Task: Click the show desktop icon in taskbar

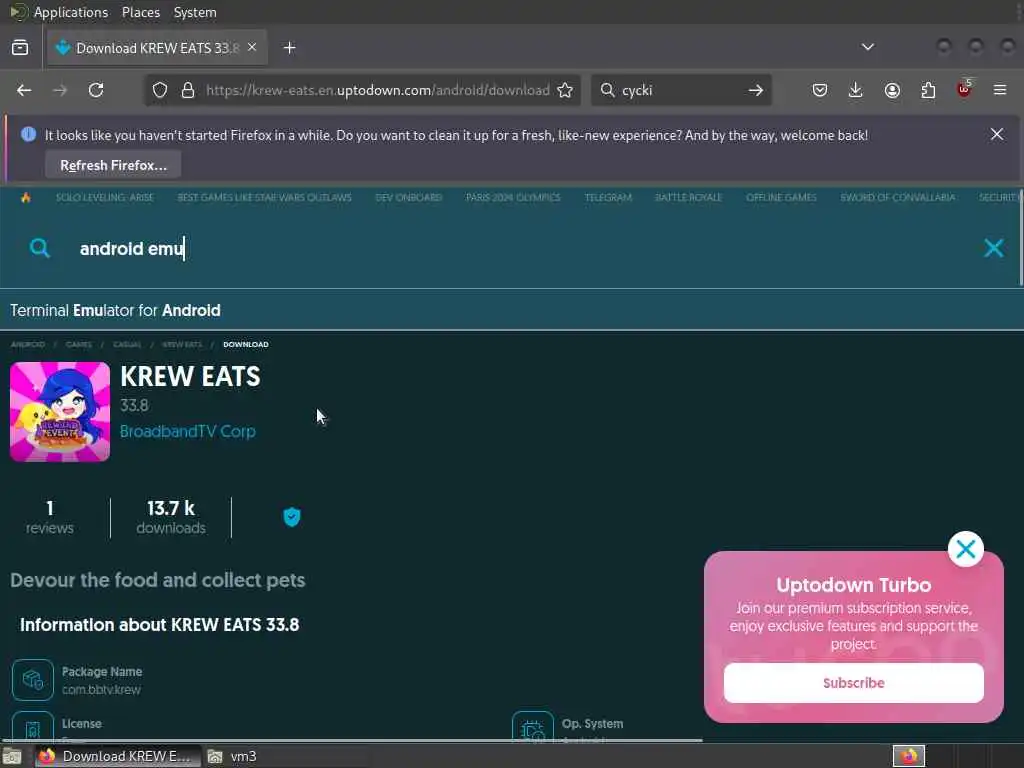Action: (x=12, y=757)
